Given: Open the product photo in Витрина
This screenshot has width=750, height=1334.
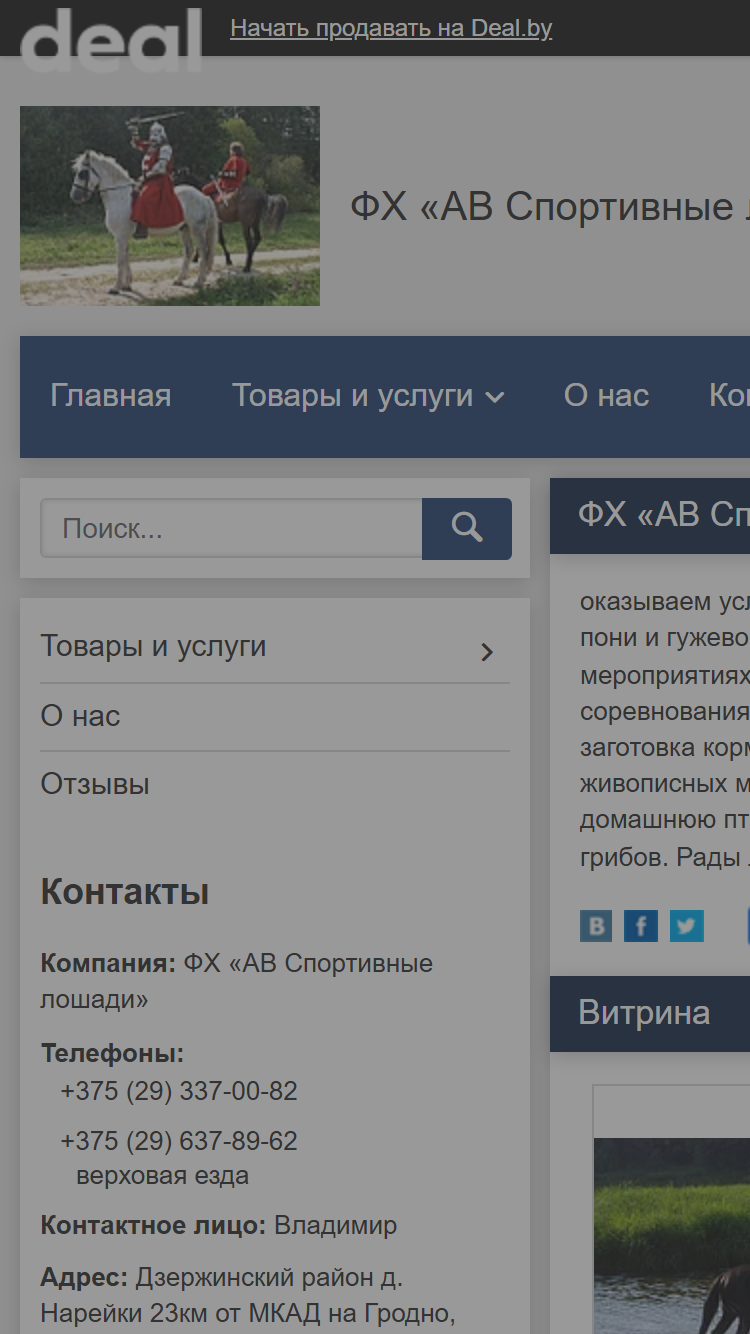Looking at the screenshot, I should (672, 1235).
